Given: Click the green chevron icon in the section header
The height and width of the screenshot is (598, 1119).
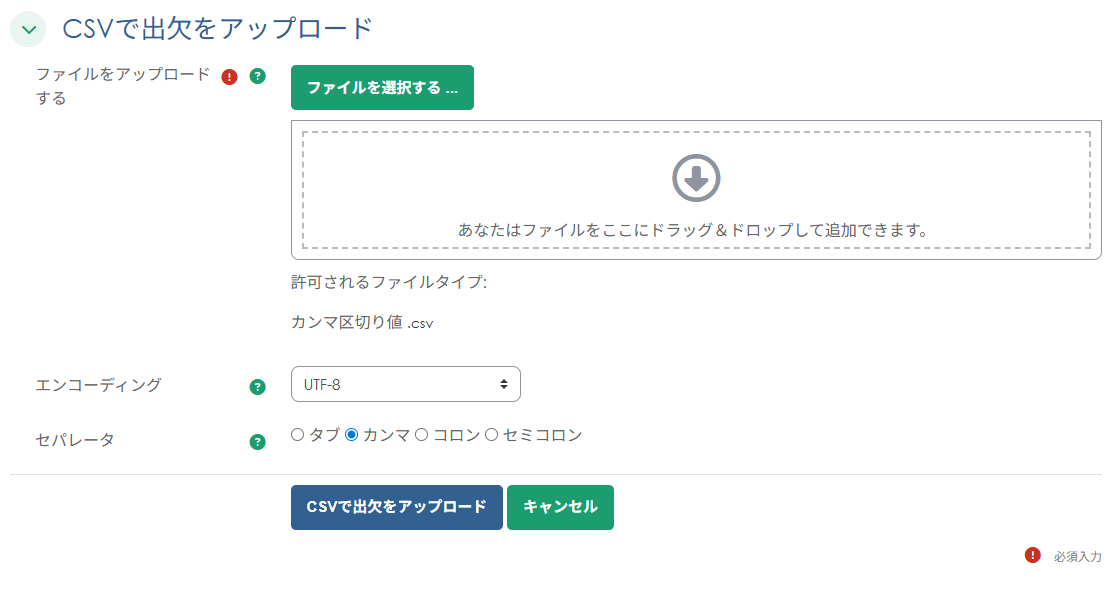Looking at the screenshot, I should tap(27, 29).
